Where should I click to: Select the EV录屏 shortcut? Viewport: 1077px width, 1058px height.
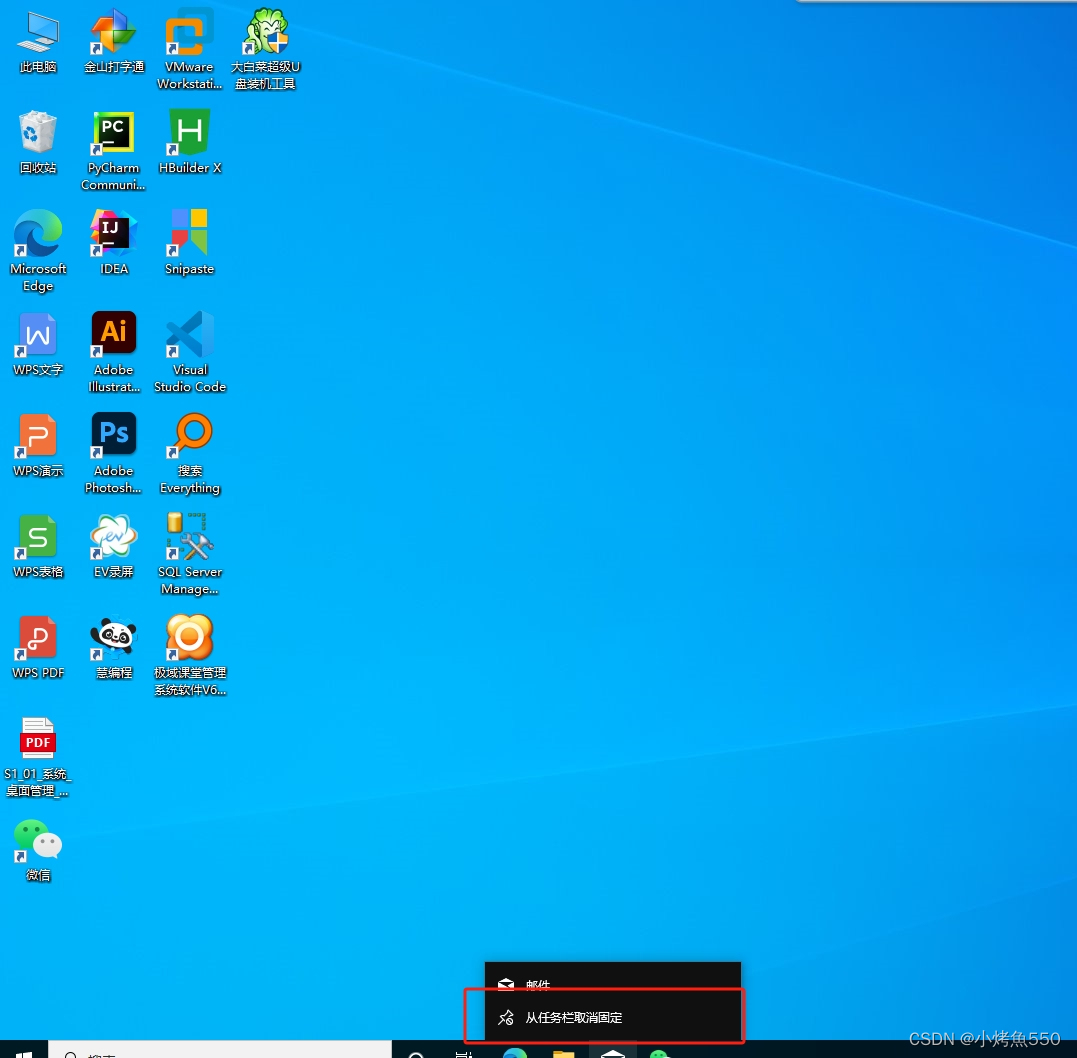(x=114, y=545)
